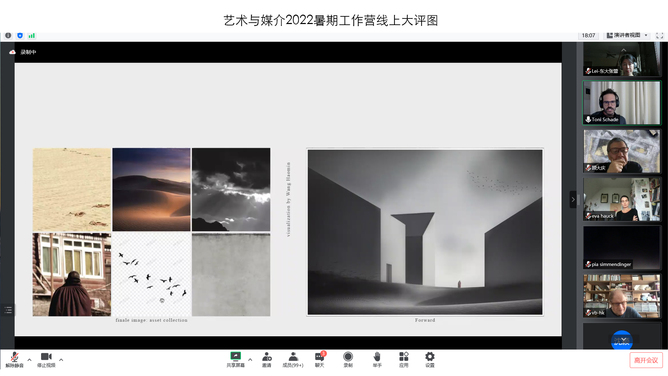668x376 pixels.
Task: Click meeting info icon at top left
Action: (8, 36)
